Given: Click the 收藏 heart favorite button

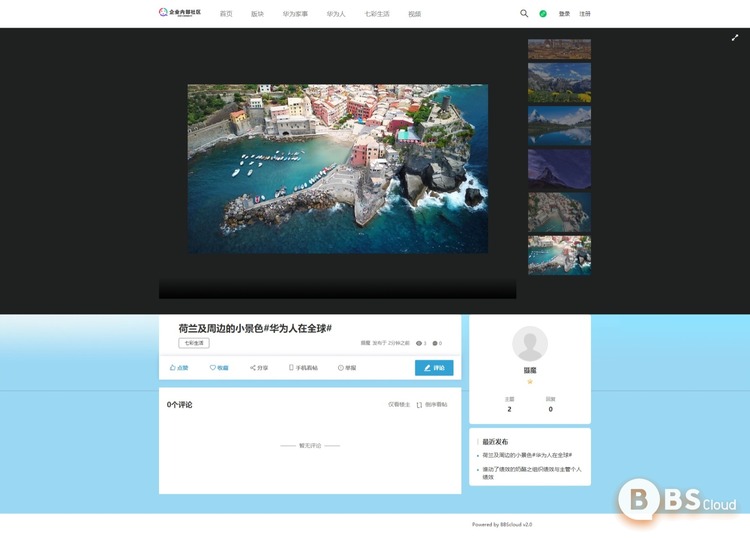Looking at the screenshot, I should 219,368.
